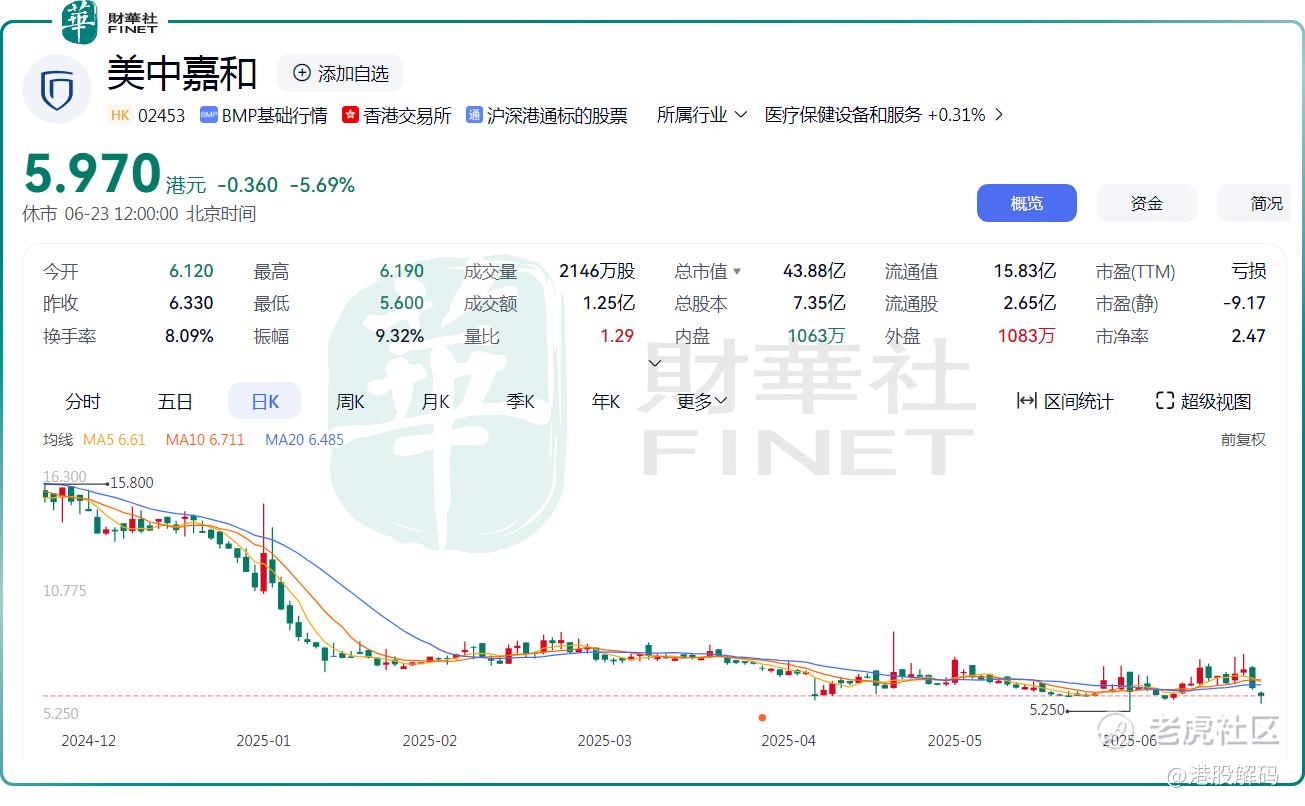The width and height of the screenshot is (1305, 806).
Task: Click the 换手率 value 8.09%
Action: tap(189, 336)
